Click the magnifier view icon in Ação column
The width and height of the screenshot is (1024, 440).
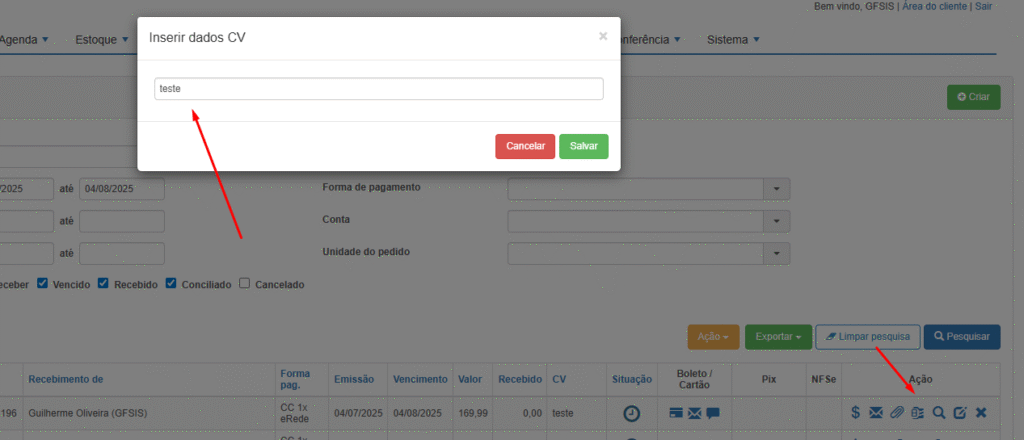939,412
